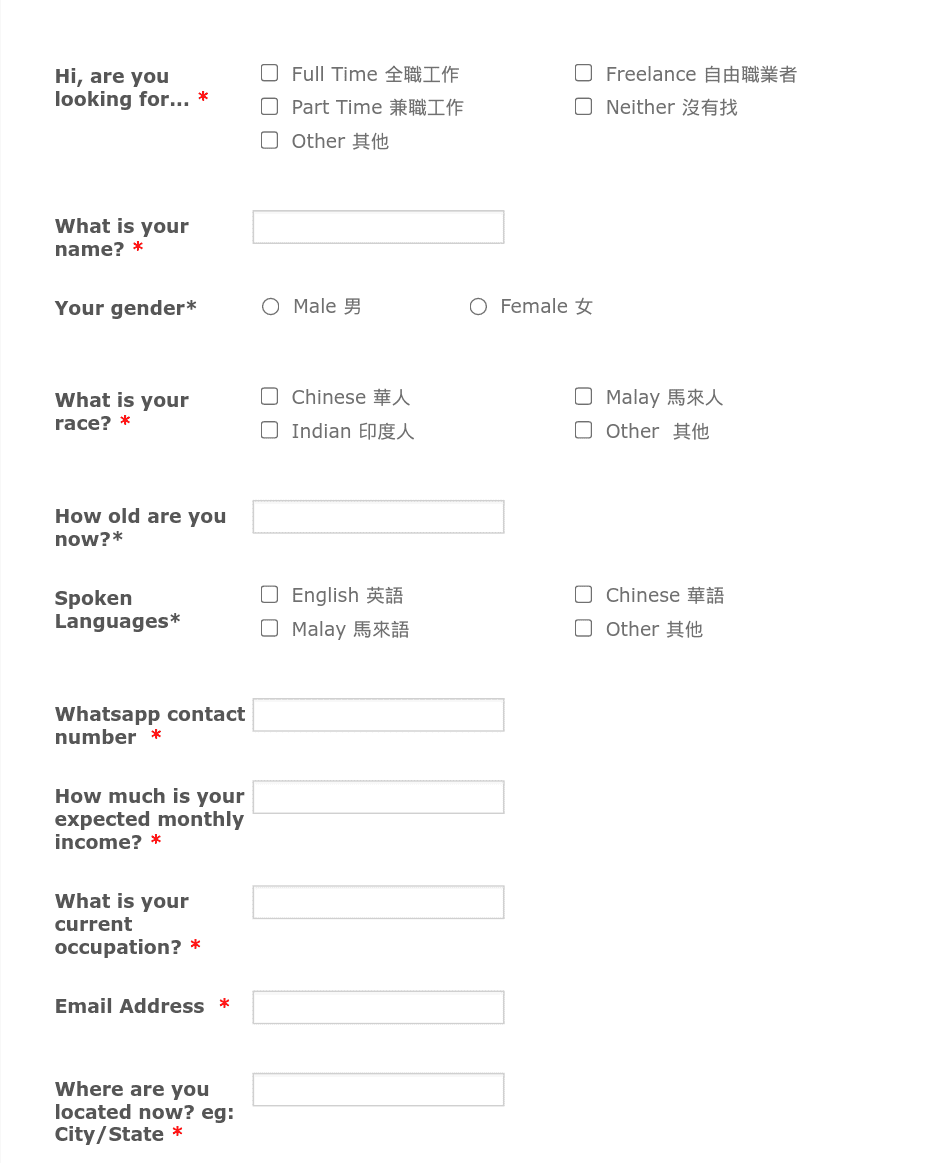The width and height of the screenshot is (930, 1163).
Task: Check the Malay 馬來語 language checkbox
Action: tap(269, 627)
